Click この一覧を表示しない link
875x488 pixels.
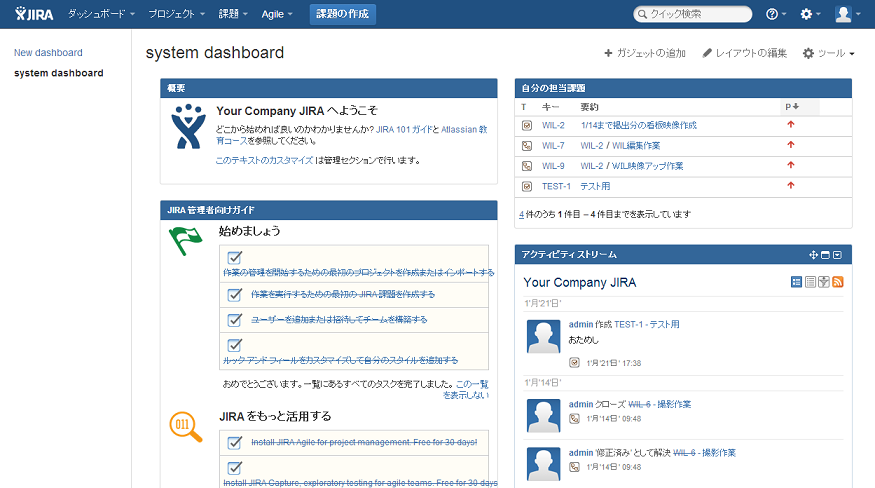(x=467, y=390)
